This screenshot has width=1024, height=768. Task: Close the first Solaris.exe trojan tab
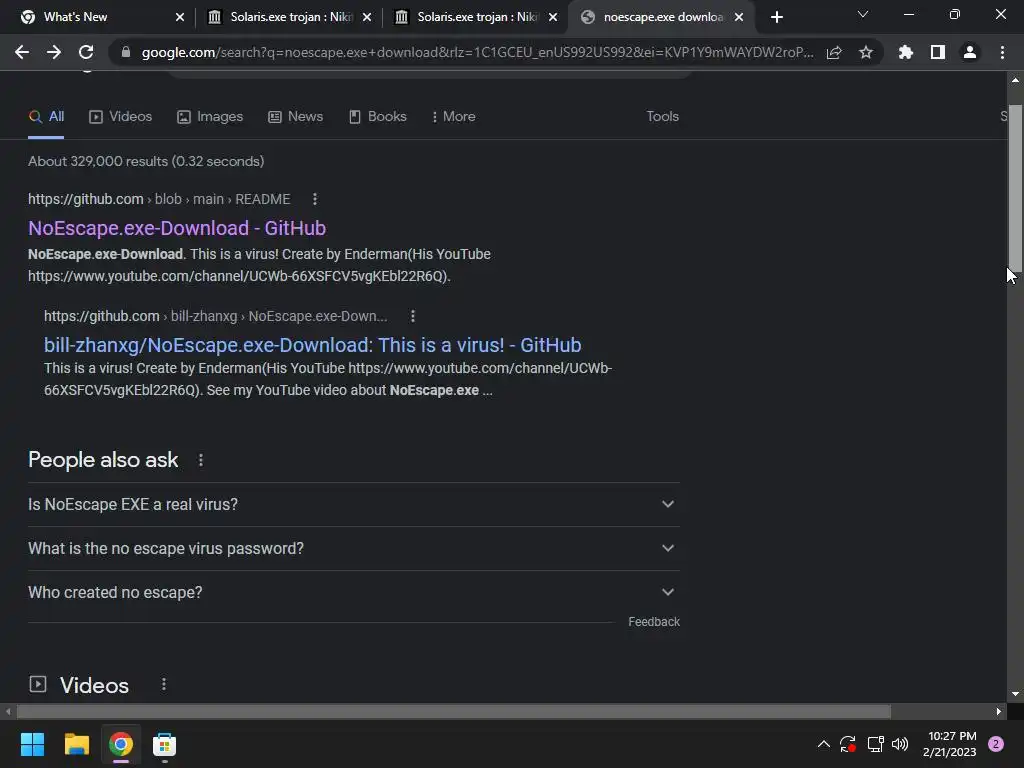(367, 17)
